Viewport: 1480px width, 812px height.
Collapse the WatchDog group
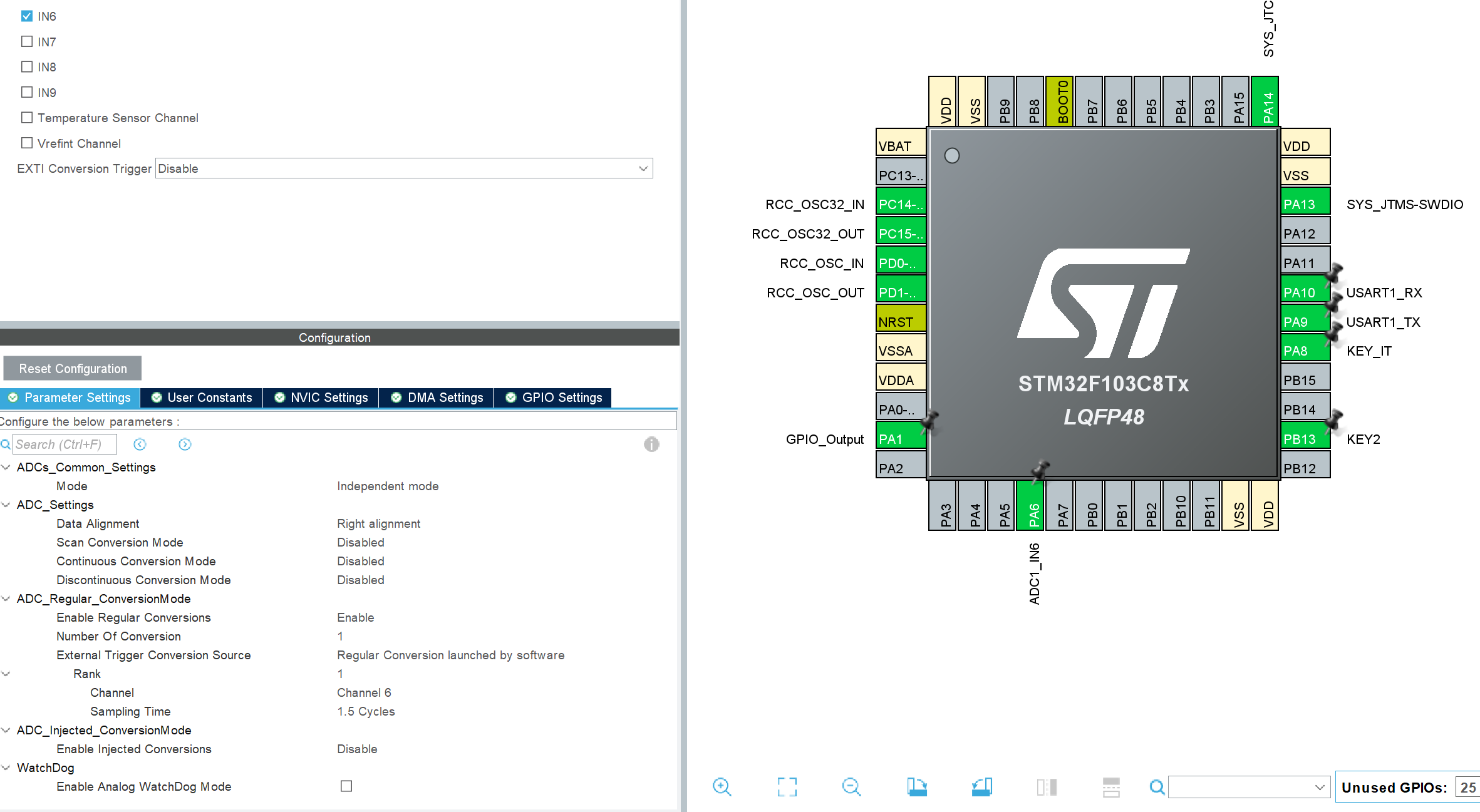tap(6, 768)
